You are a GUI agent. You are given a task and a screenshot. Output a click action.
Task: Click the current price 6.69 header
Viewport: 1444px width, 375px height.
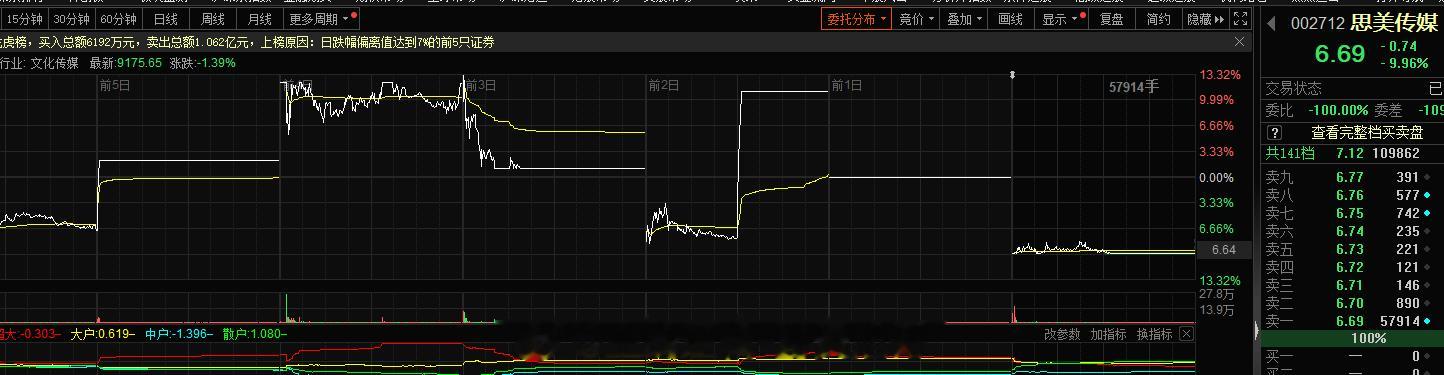click(x=1339, y=54)
